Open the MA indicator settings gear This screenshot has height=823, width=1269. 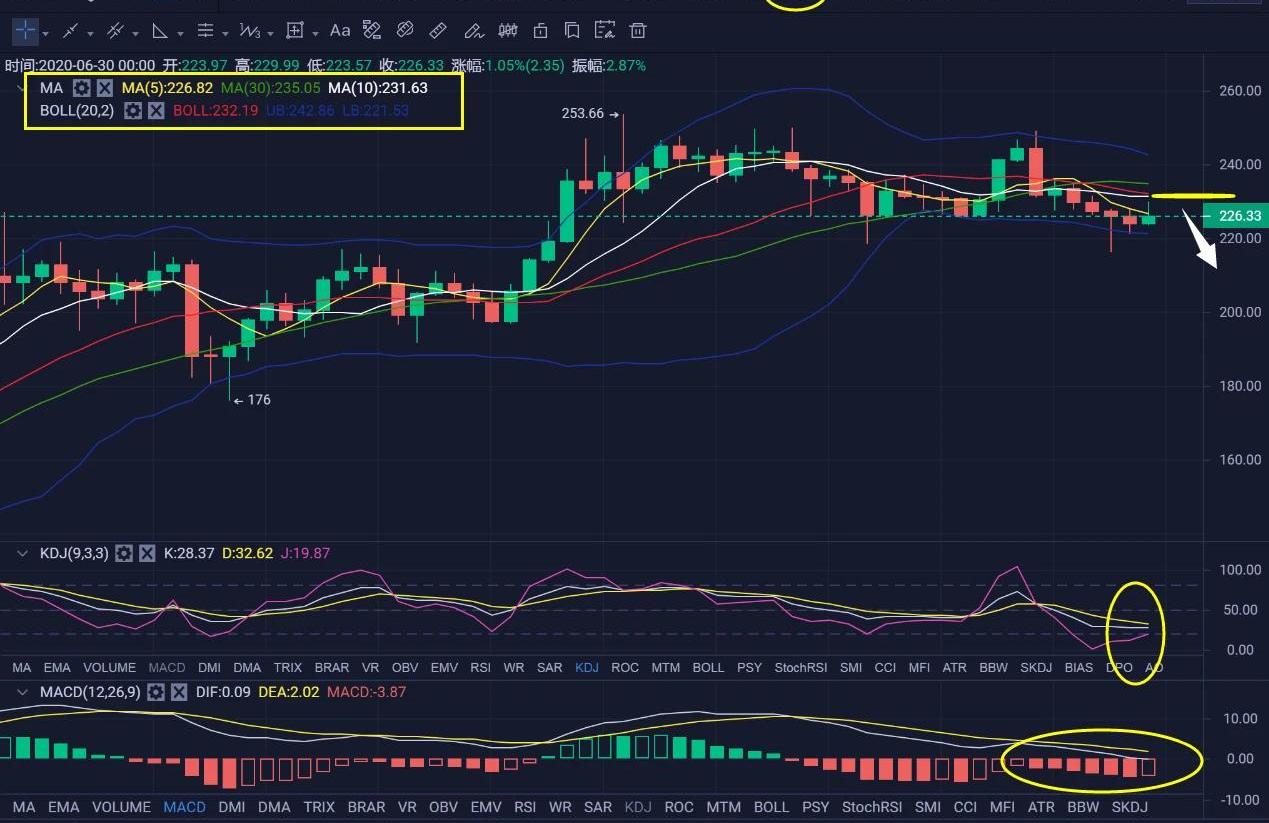(82, 88)
